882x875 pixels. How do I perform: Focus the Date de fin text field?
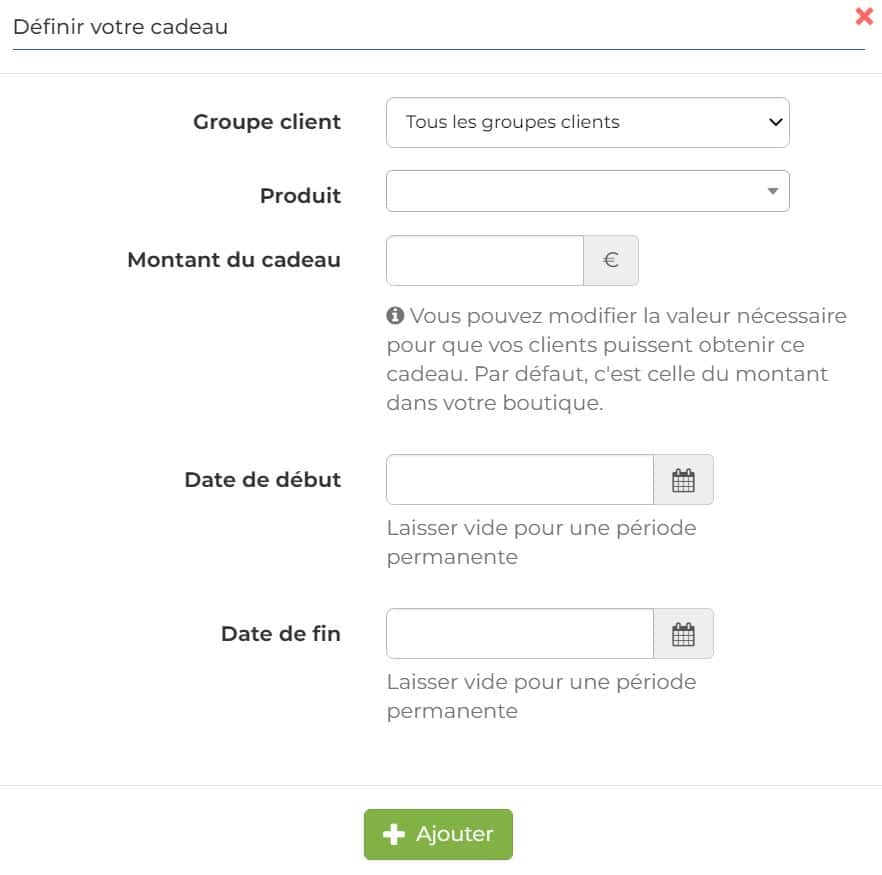pyautogui.click(x=520, y=634)
